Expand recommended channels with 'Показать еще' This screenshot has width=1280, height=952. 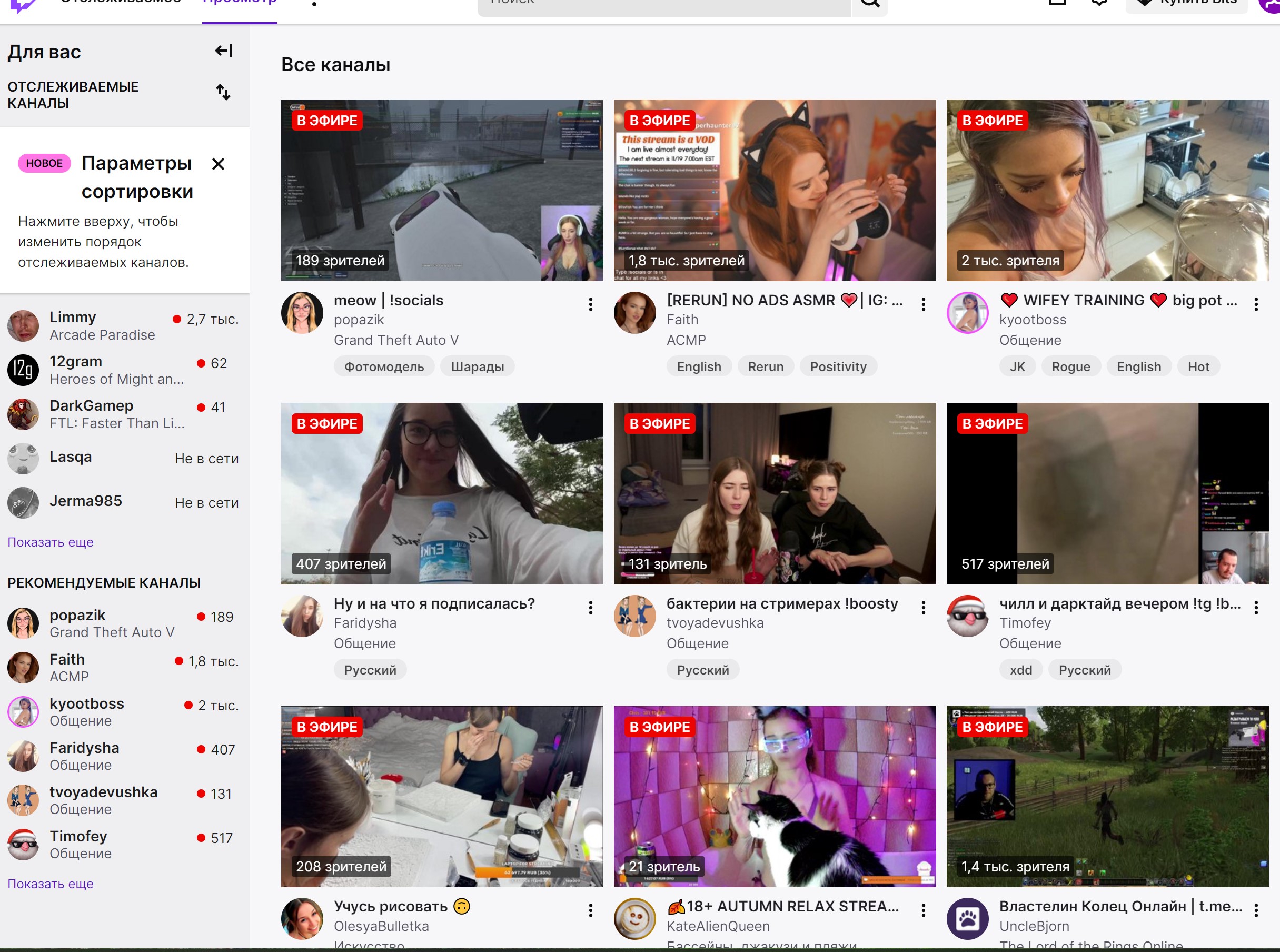point(50,884)
